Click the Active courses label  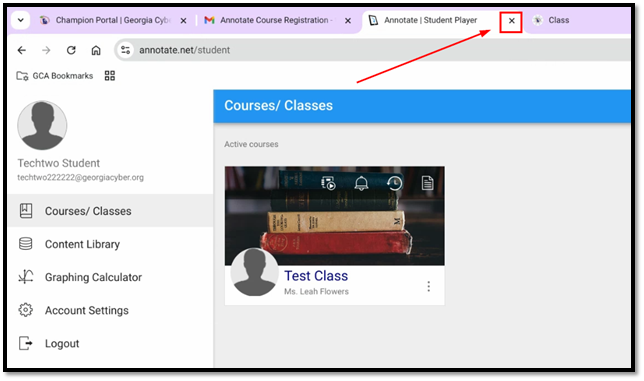pyautogui.click(x=251, y=144)
